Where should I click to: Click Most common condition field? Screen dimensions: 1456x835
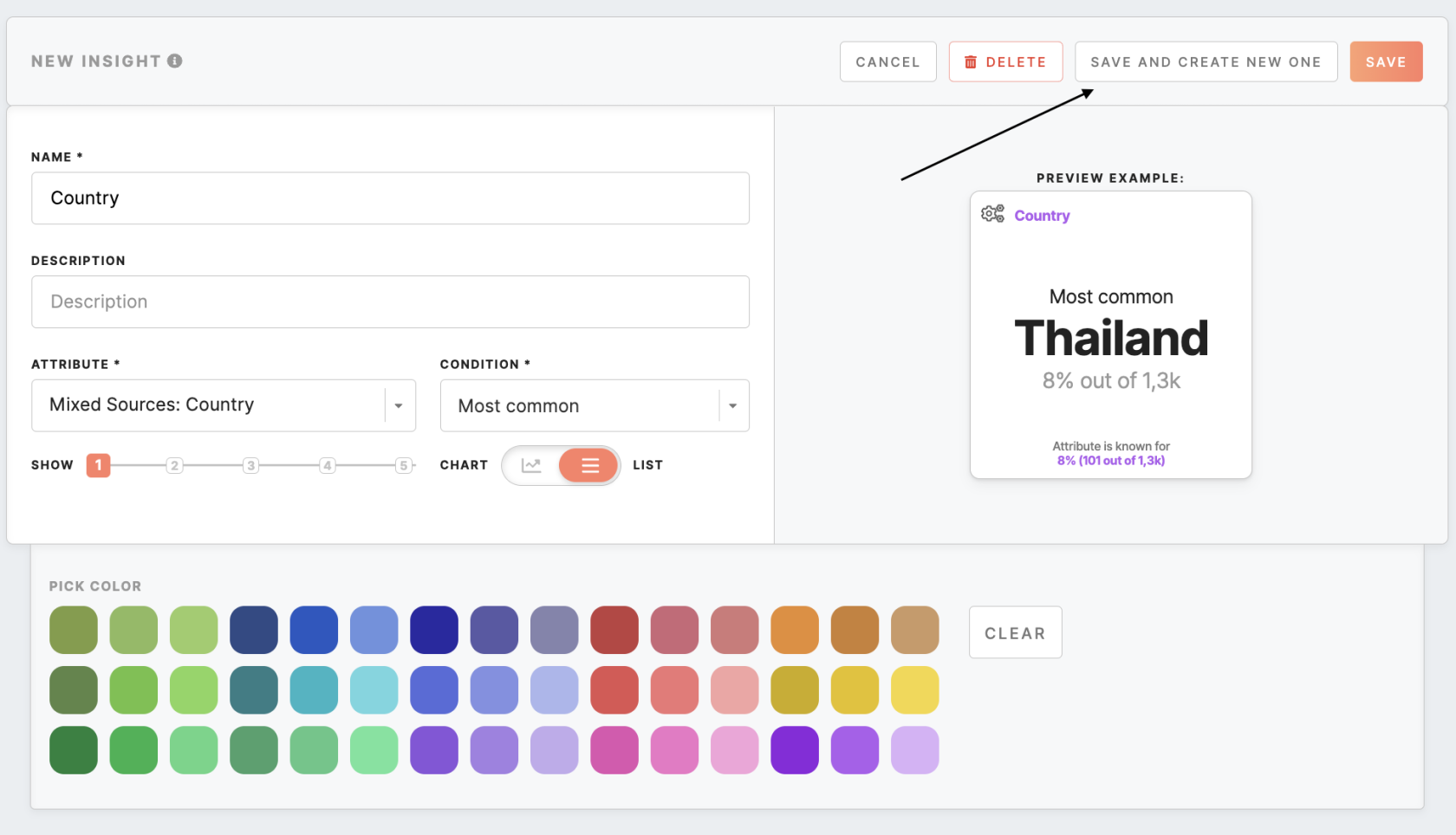click(x=595, y=405)
